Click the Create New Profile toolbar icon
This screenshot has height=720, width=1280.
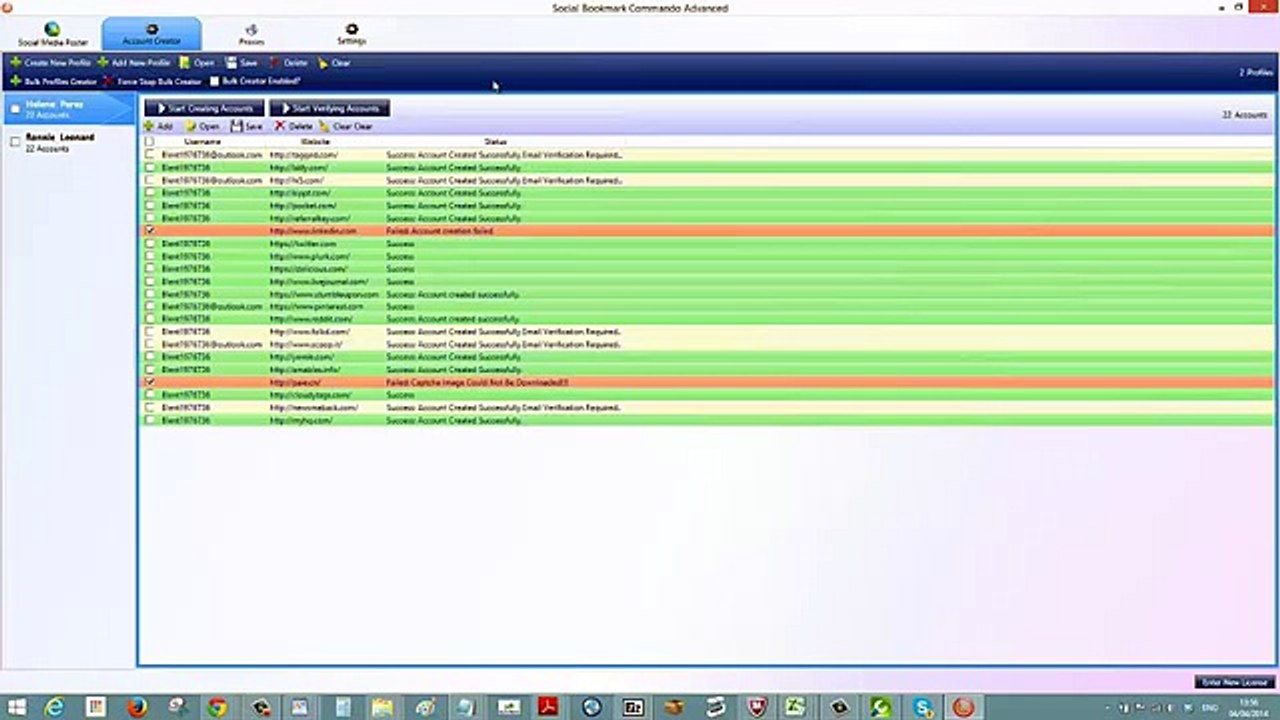tap(15, 62)
